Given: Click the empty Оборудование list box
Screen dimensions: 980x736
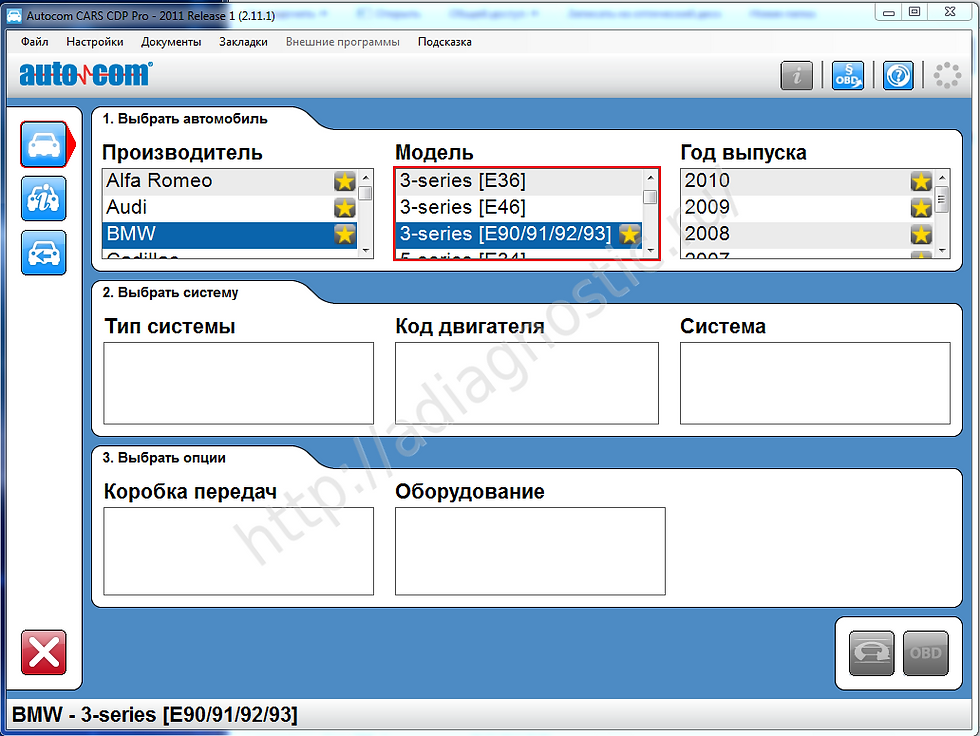Looking at the screenshot, I should tap(530, 551).
